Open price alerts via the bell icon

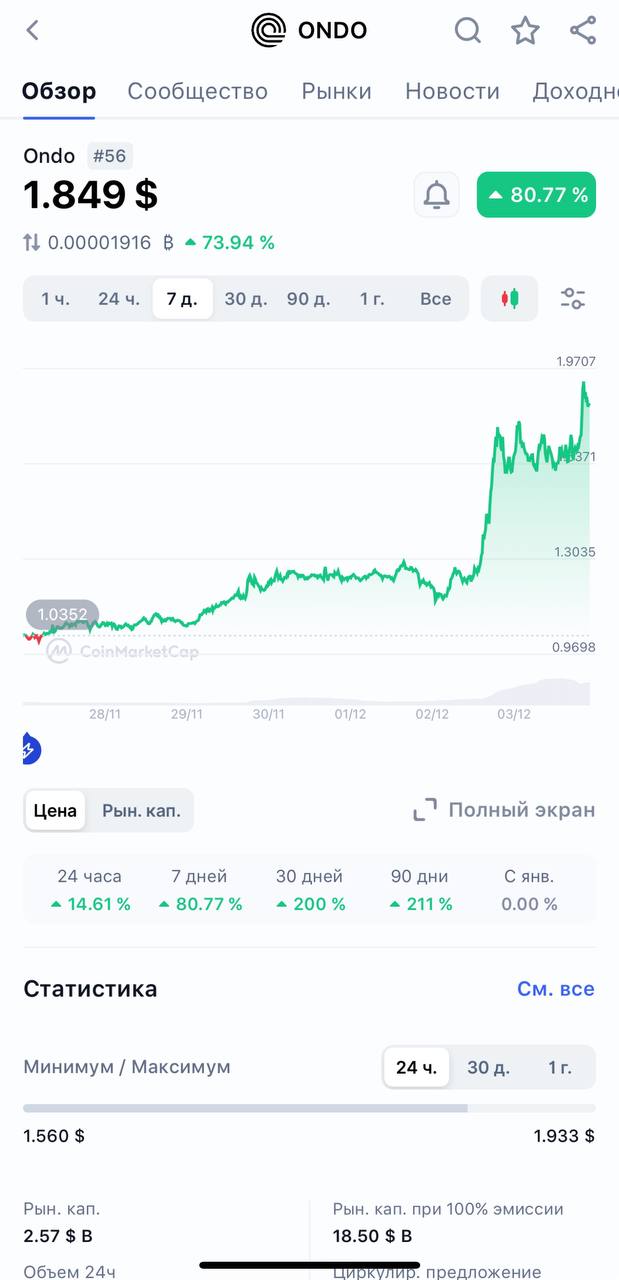436,194
